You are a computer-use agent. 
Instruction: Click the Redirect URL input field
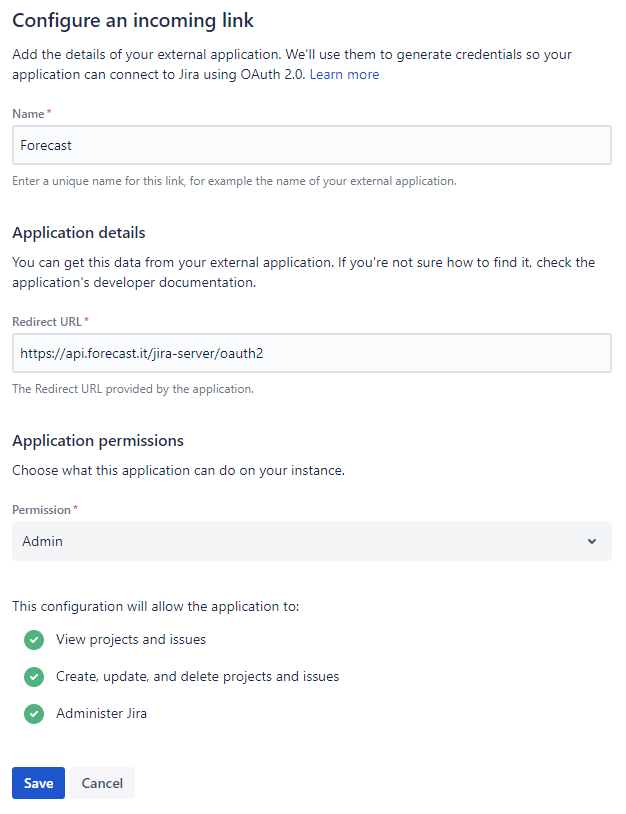pyautogui.click(x=312, y=353)
